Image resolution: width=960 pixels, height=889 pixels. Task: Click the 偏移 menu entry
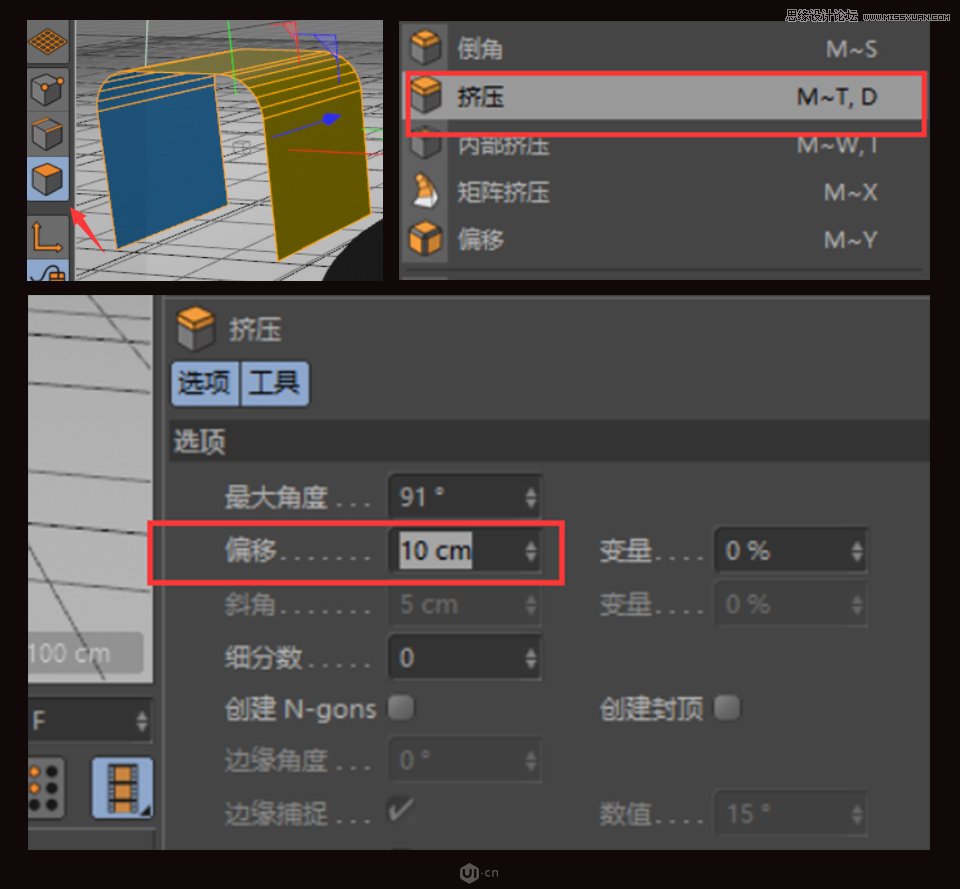[483, 240]
